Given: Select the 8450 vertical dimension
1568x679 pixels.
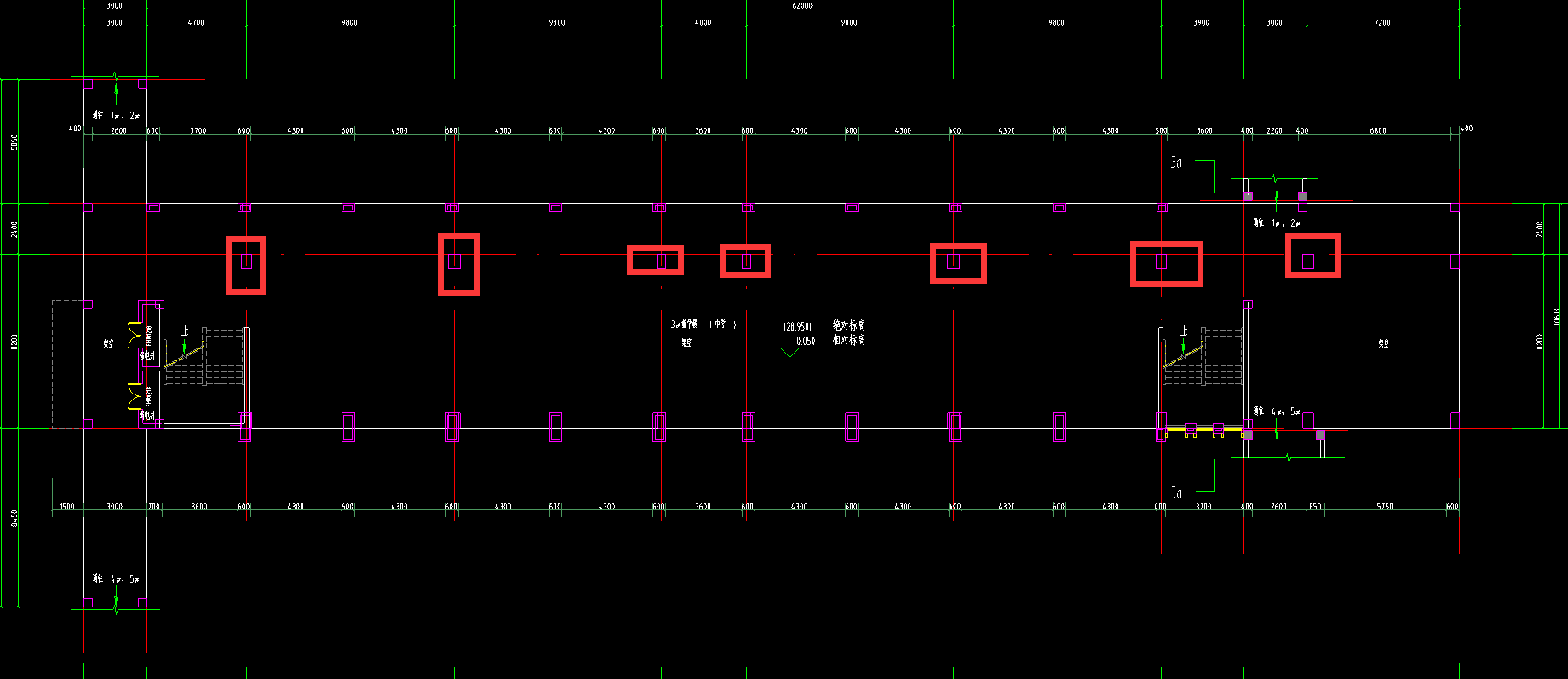Looking at the screenshot, I should click(14, 518).
